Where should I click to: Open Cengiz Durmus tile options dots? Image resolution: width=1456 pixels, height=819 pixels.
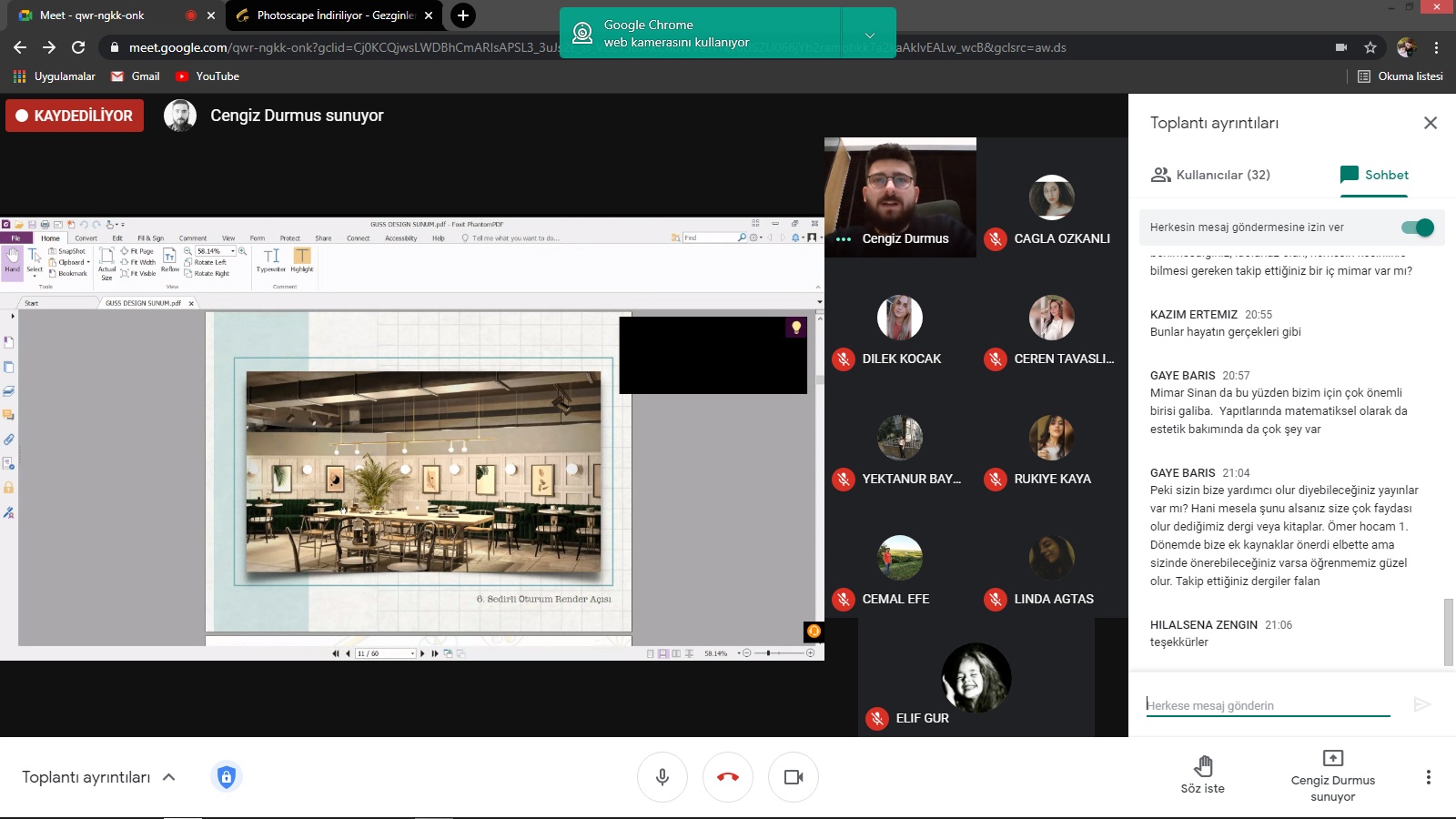point(844,239)
